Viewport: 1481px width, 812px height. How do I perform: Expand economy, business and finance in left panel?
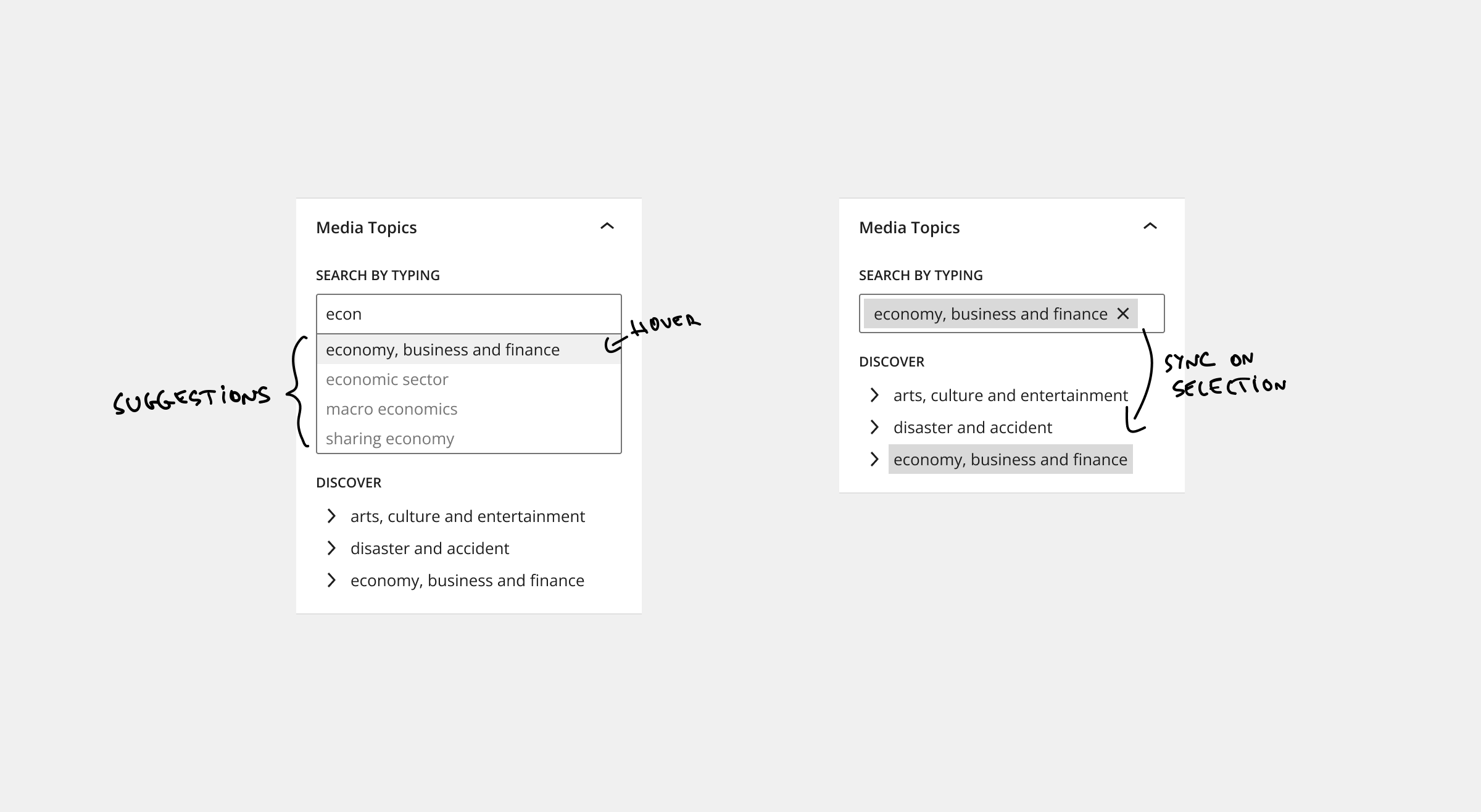331,580
